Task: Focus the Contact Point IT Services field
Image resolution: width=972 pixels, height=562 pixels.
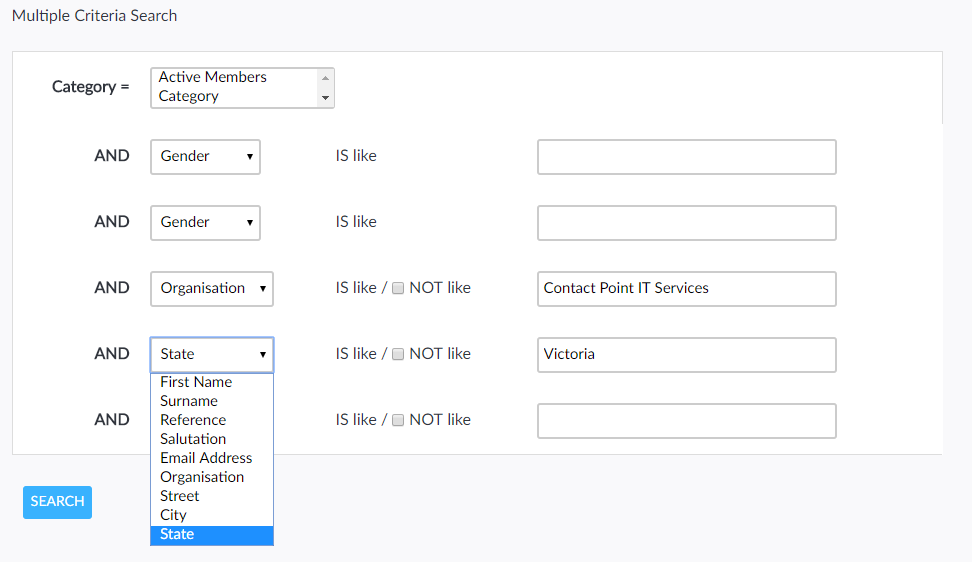Action: point(686,289)
